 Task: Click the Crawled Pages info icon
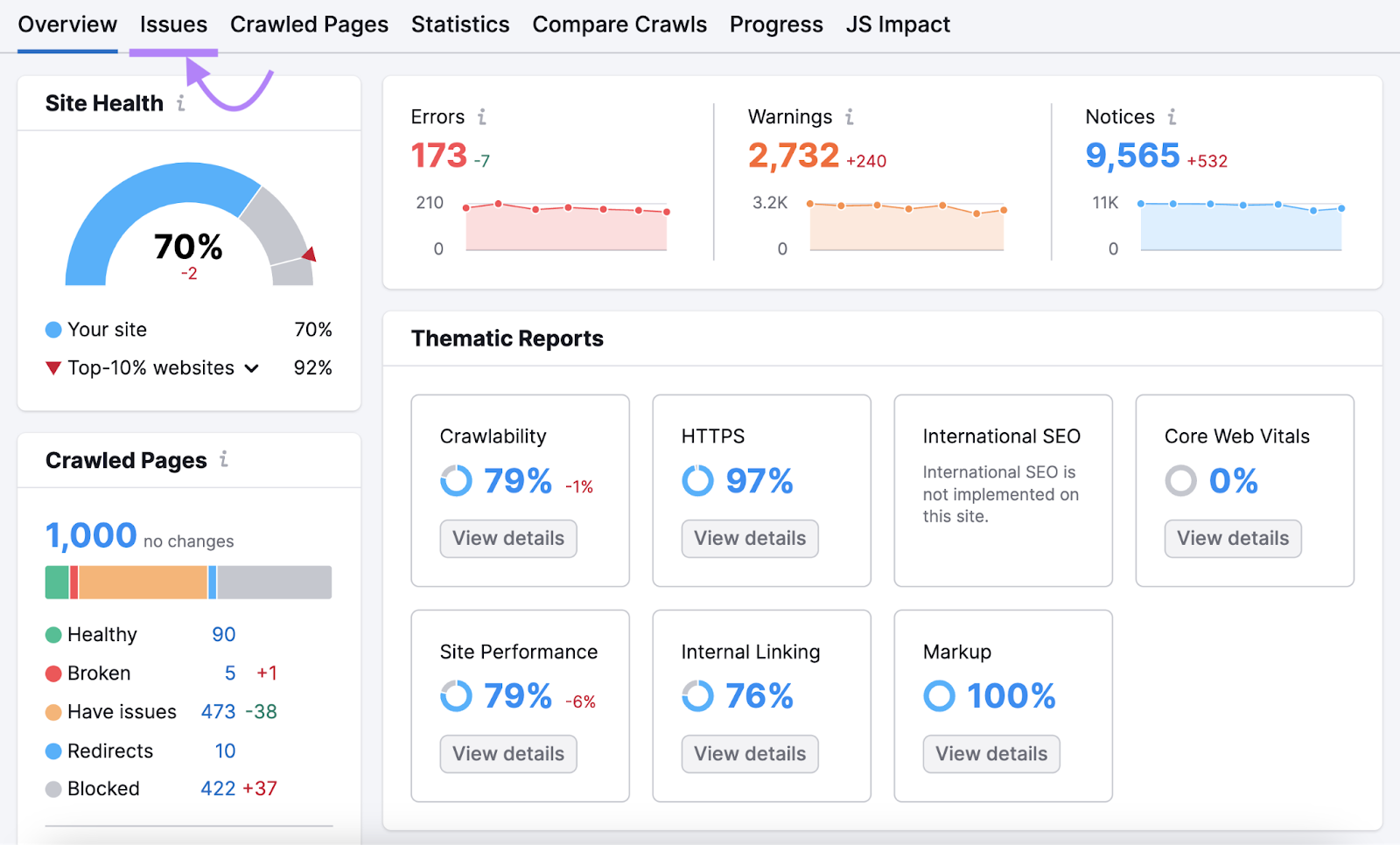[x=226, y=460]
